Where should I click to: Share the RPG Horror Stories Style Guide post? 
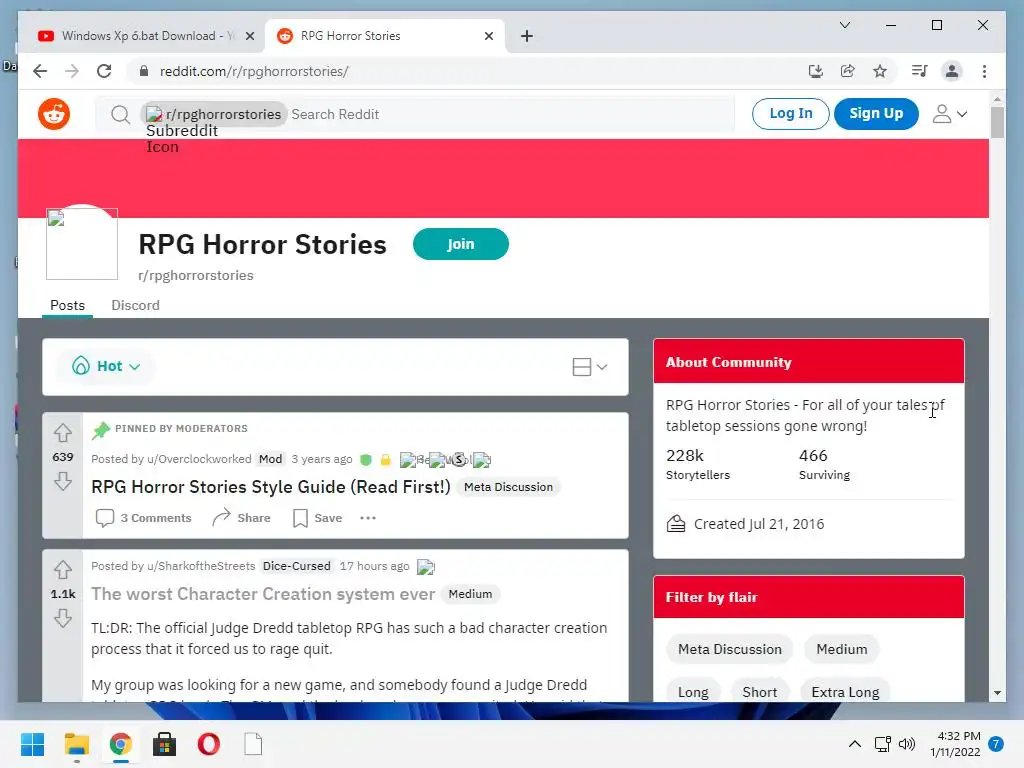tap(241, 518)
